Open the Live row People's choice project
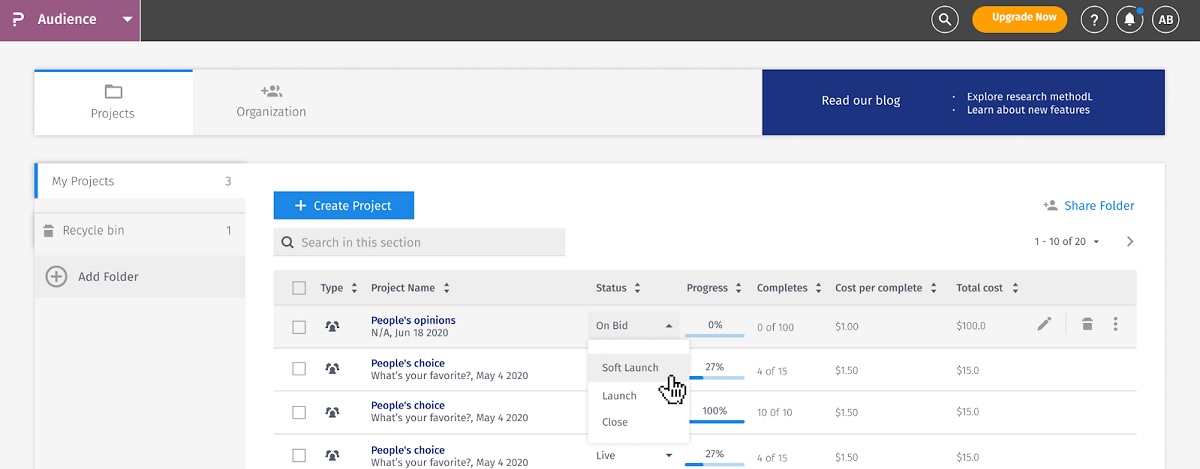 [408, 450]
